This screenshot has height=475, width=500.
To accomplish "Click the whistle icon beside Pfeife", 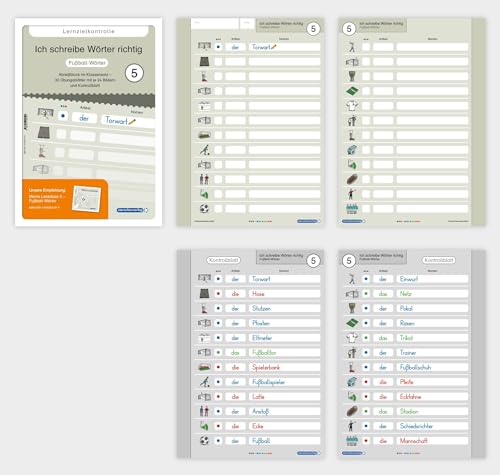I will click(352, 382).
